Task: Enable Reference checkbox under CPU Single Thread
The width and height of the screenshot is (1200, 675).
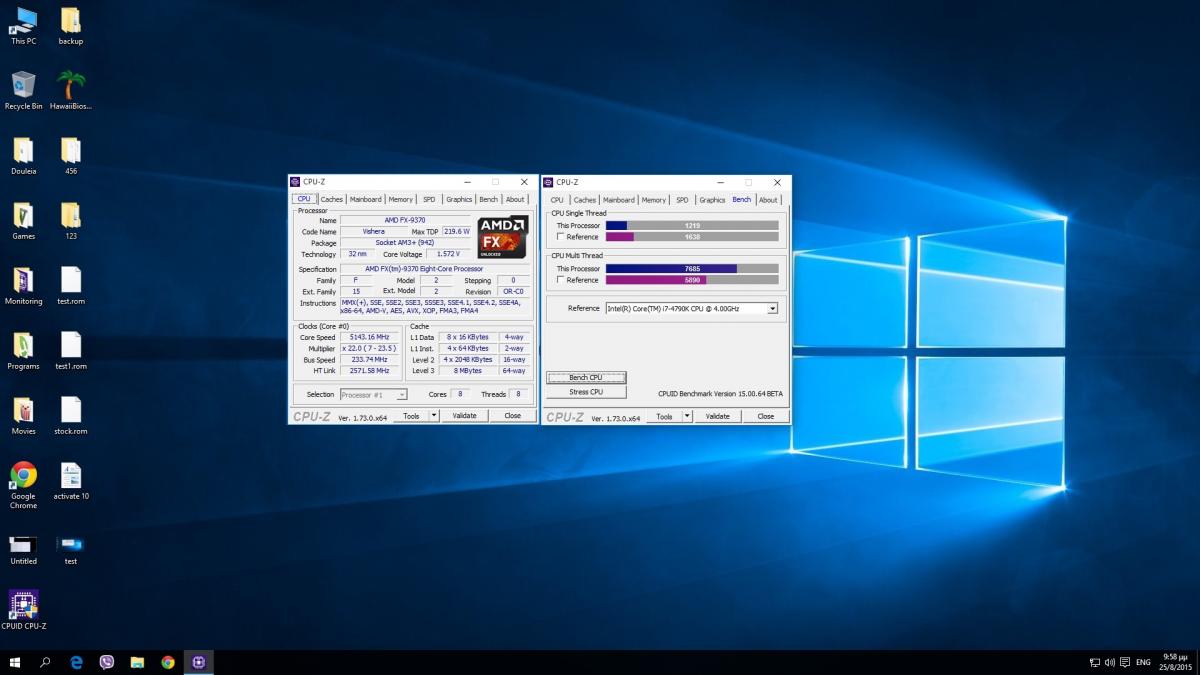Action: point(561,237)
